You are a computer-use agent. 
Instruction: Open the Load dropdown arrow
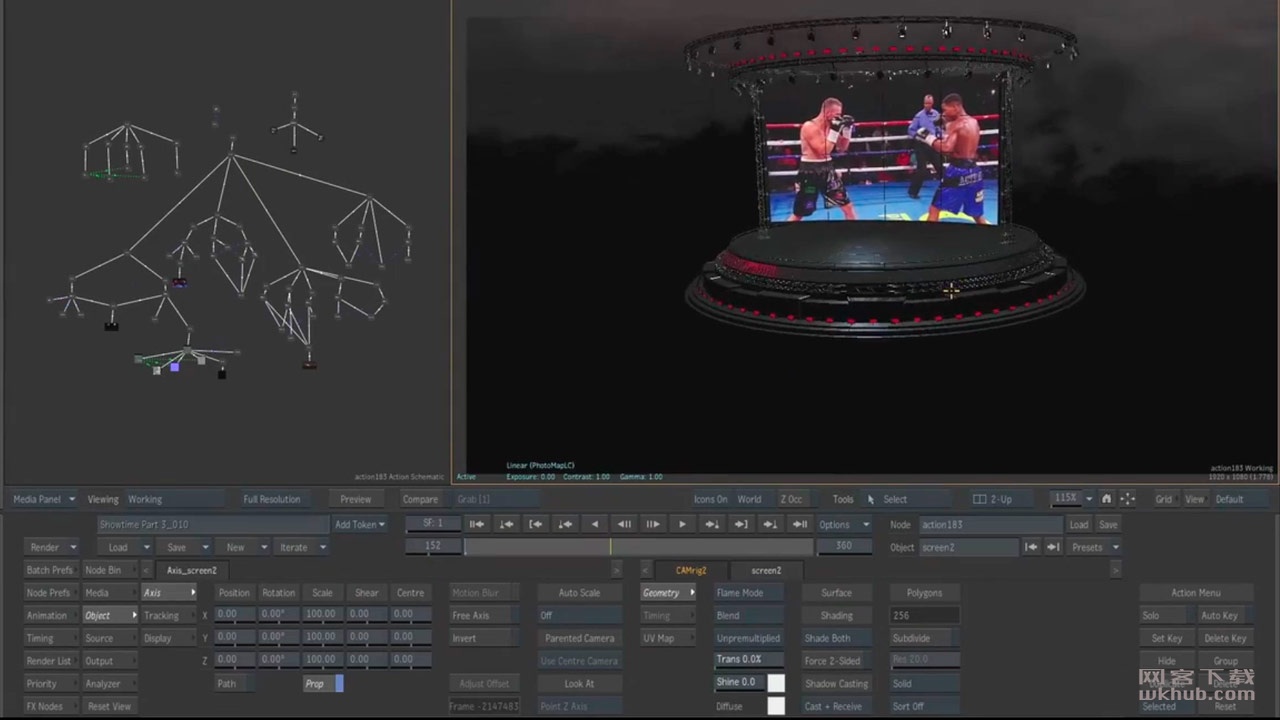click(x=146, y=547)
